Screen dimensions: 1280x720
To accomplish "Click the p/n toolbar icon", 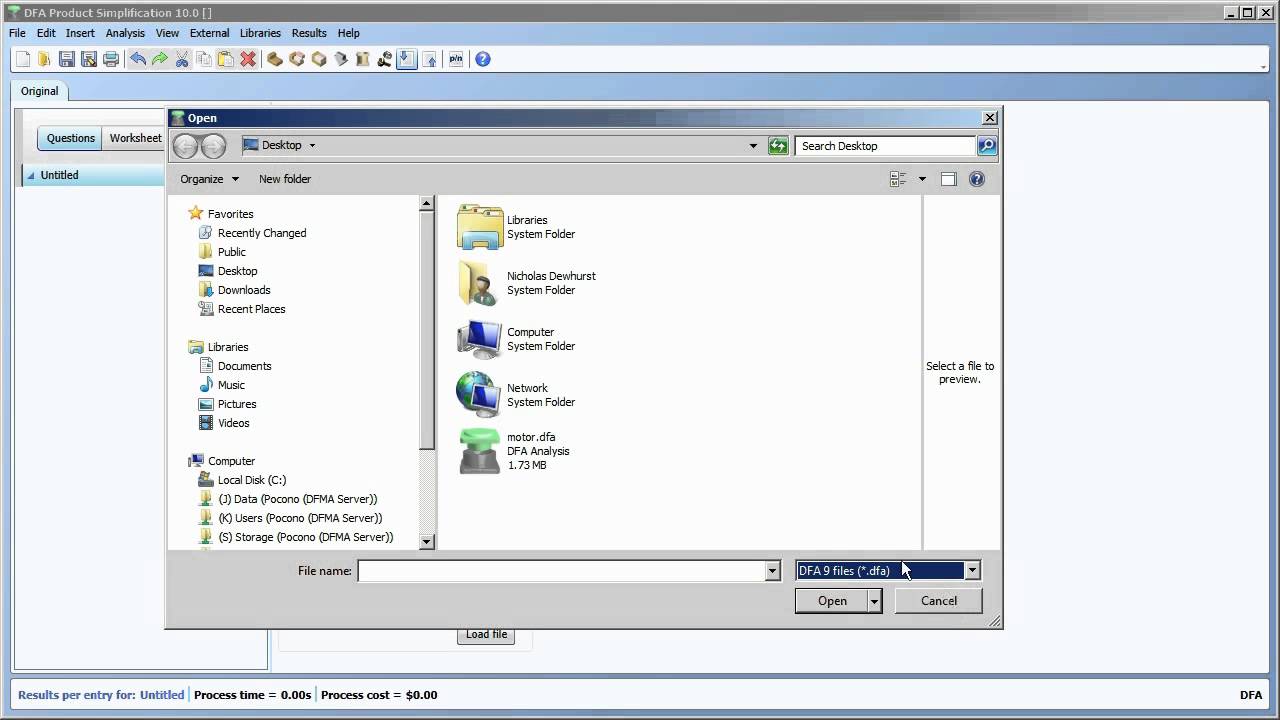I will [456, 59].
